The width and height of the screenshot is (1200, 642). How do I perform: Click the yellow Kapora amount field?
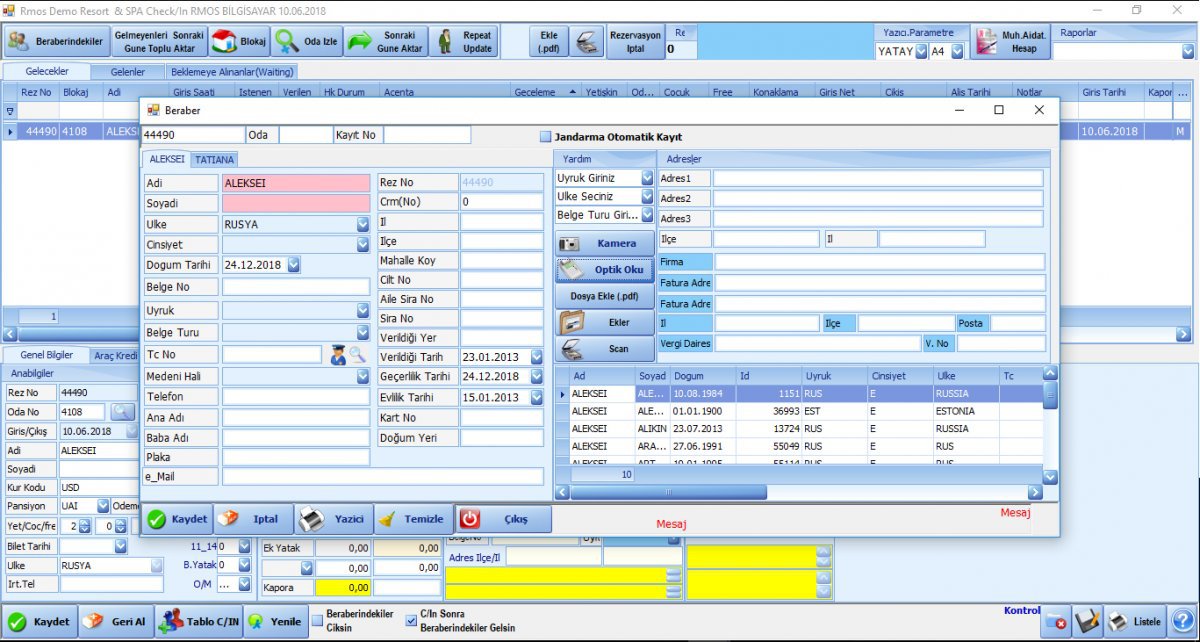point(343,587)
